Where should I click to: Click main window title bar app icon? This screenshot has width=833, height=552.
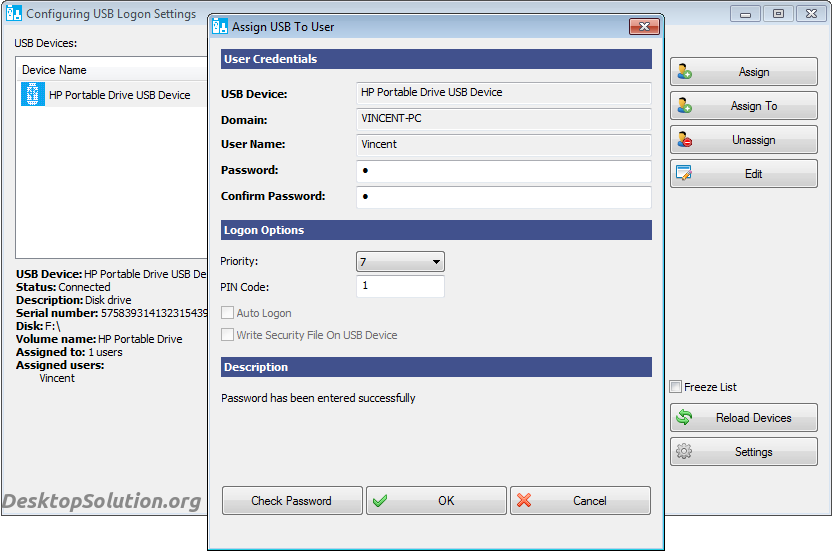click(x=14, y=13)
